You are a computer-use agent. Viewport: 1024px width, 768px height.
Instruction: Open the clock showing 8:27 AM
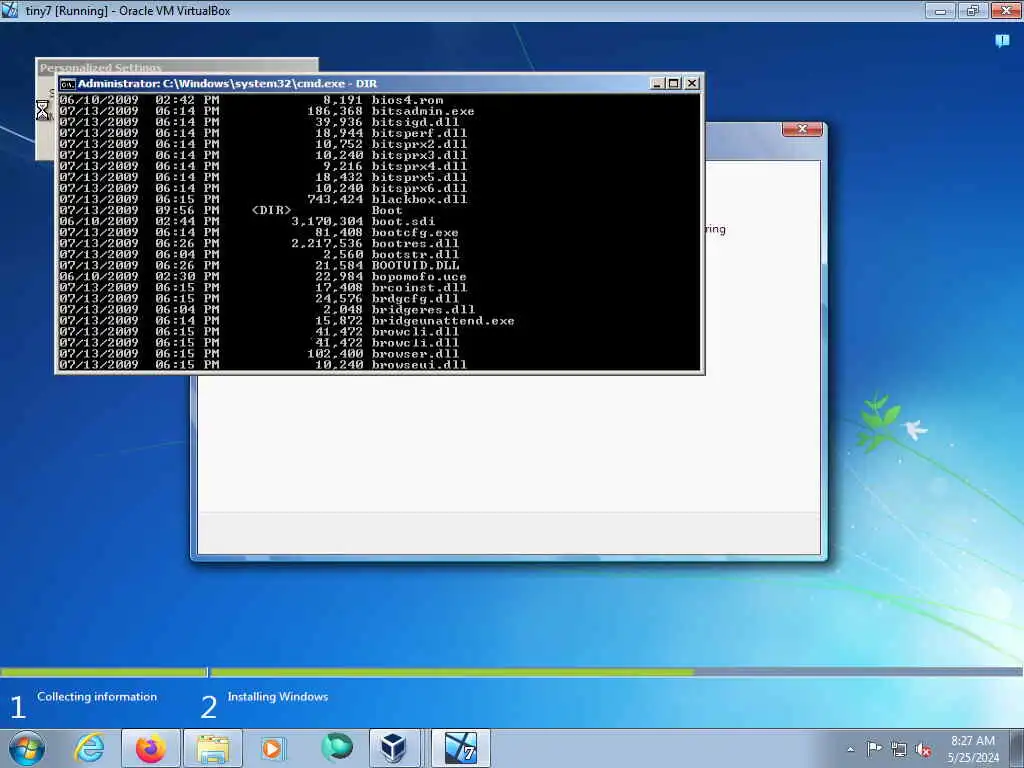pos(972,741)
